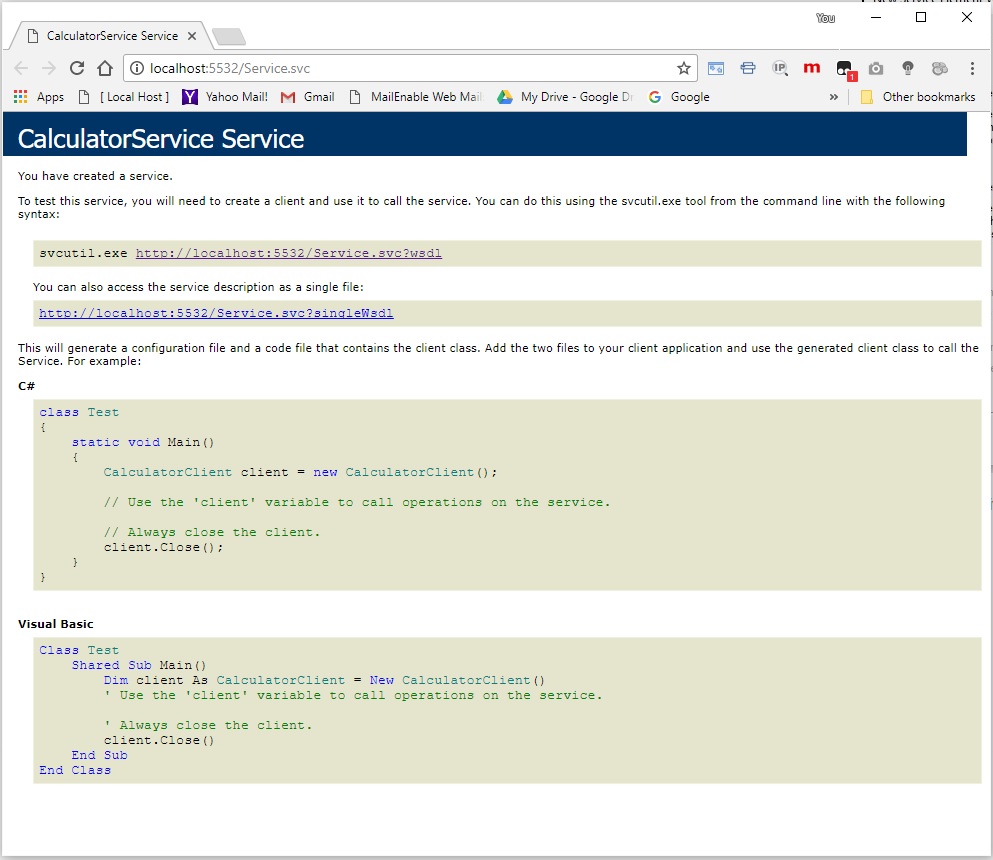The image size is (993, 860).
Task: Click the address bar URL field
Action: pyautogui.click(x=400, y=68)
